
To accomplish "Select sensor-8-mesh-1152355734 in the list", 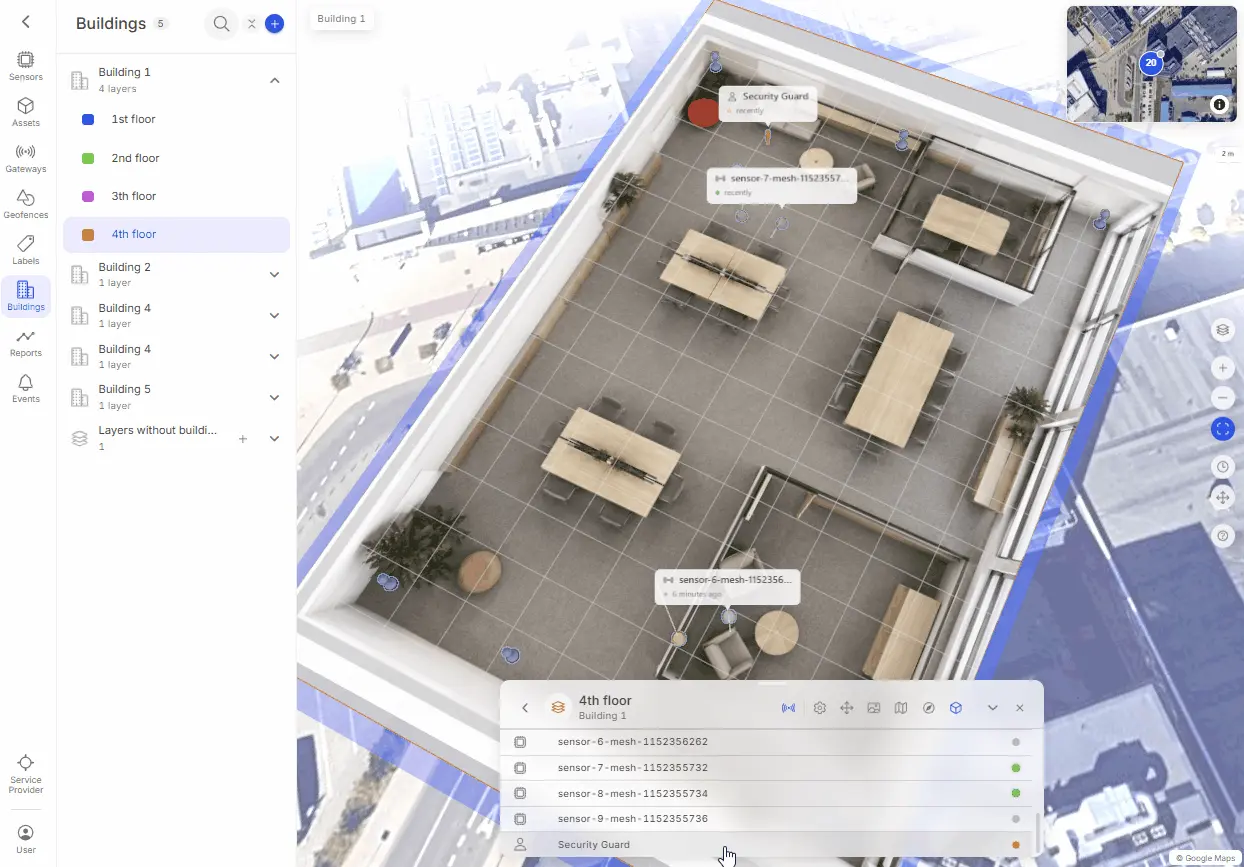I will point(768,793).
